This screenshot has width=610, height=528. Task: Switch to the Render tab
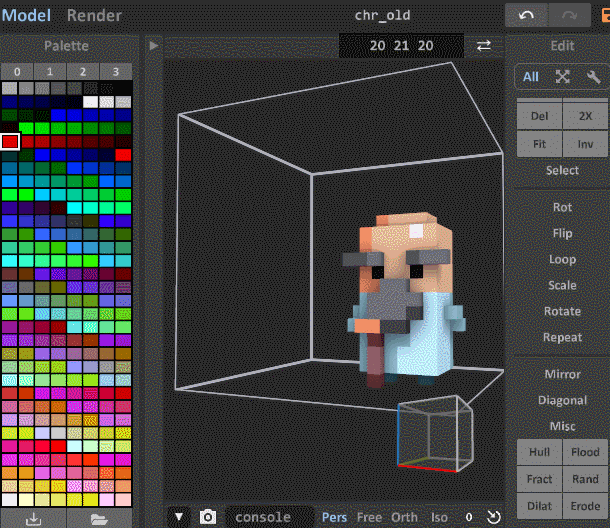tap(94, 16)
